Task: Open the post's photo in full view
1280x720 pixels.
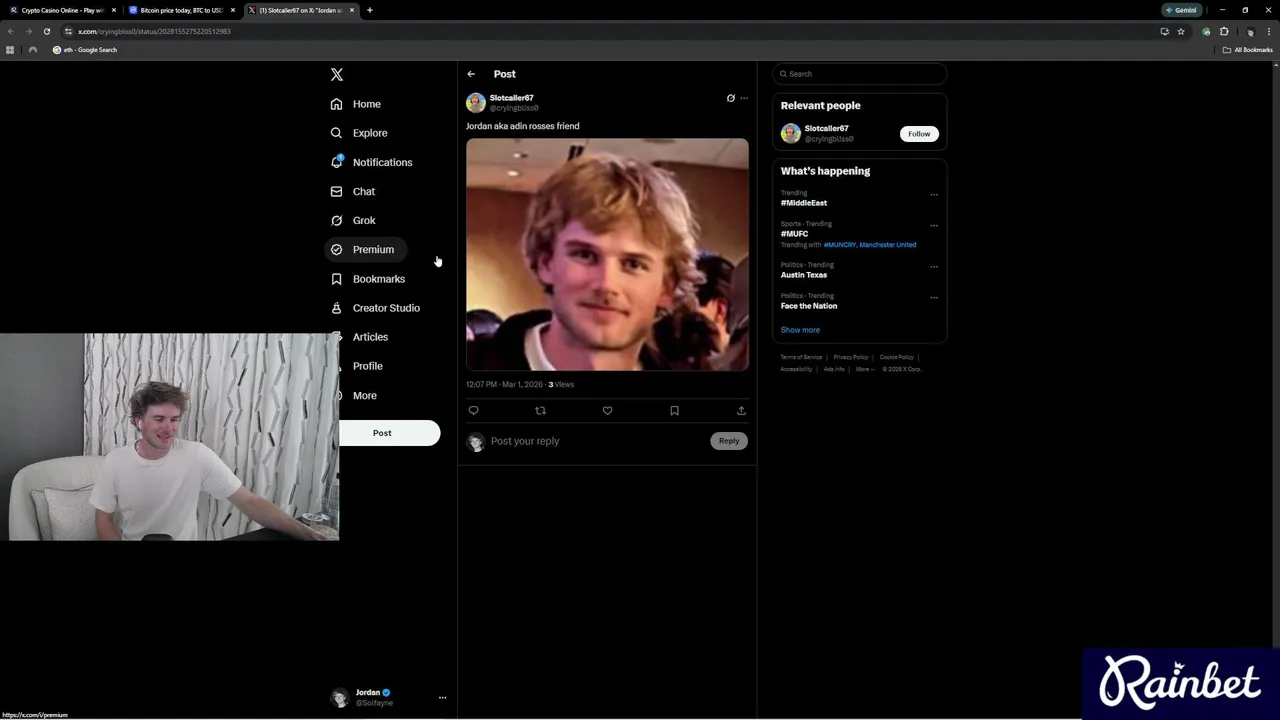Action: click(607, 254)
